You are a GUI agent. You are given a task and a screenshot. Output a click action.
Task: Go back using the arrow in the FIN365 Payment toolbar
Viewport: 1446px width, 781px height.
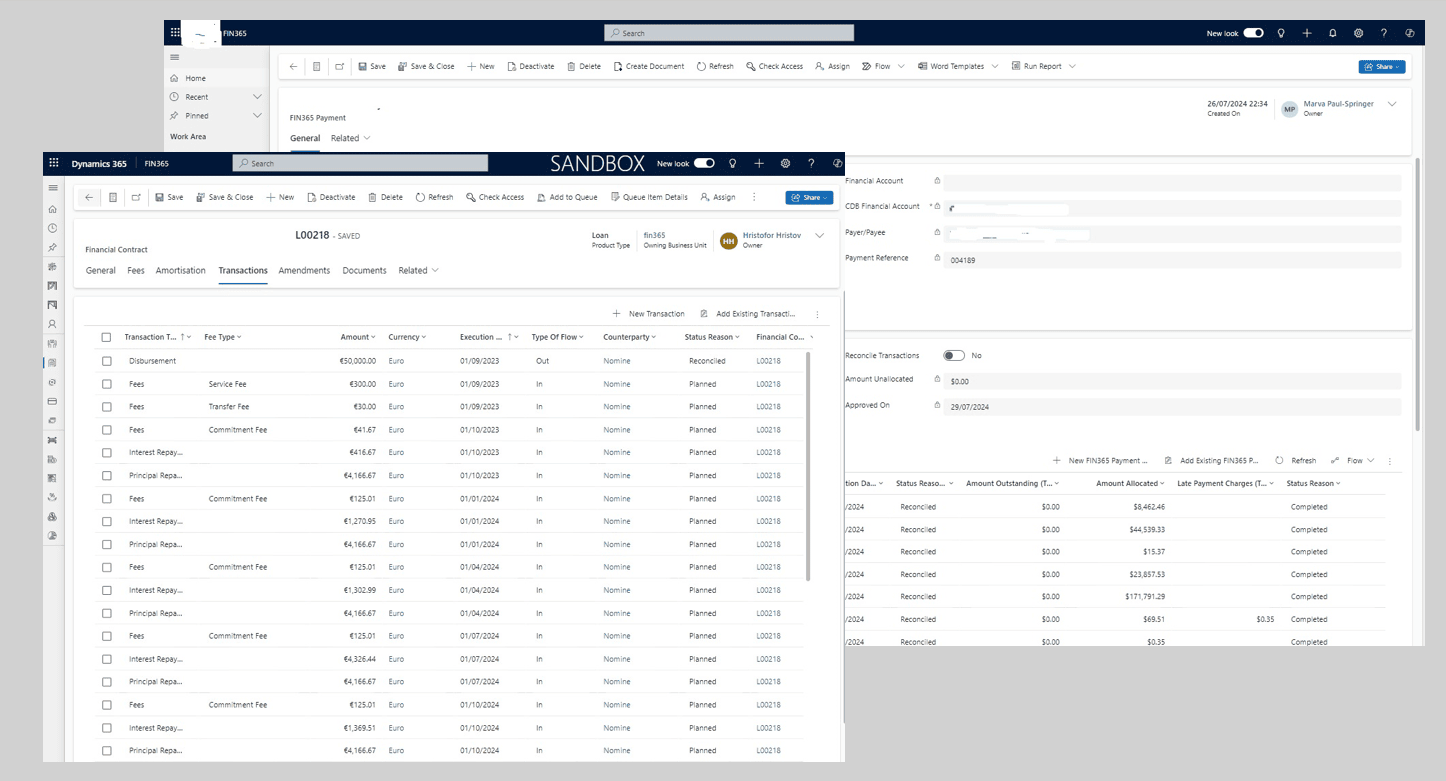[x=293, y=66]
